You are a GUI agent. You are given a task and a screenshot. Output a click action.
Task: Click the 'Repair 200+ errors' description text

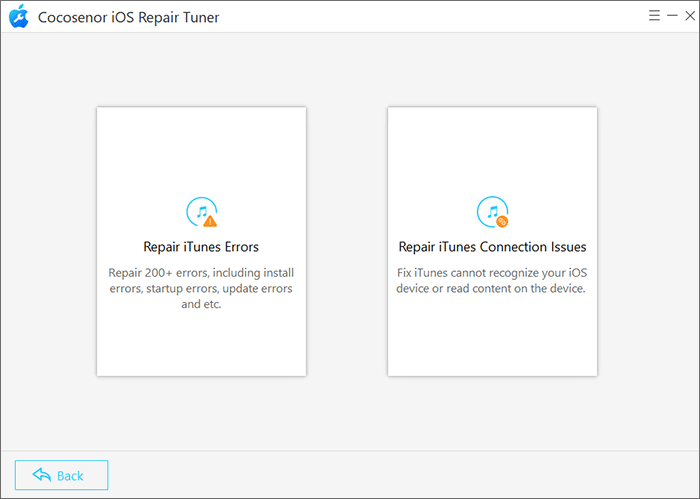[x=201, y=288]
